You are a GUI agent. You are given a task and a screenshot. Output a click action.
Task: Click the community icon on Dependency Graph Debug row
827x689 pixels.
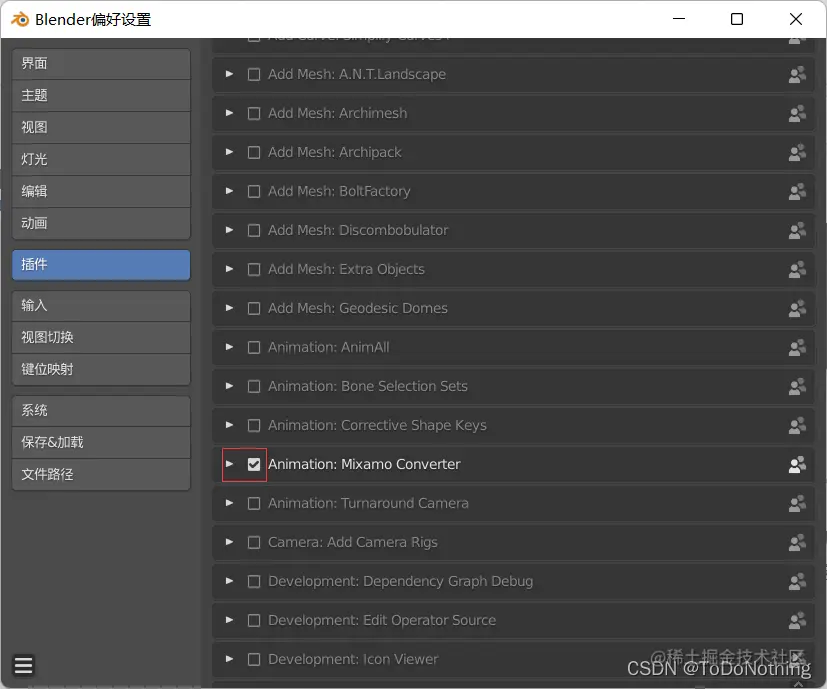click(797, 582)
